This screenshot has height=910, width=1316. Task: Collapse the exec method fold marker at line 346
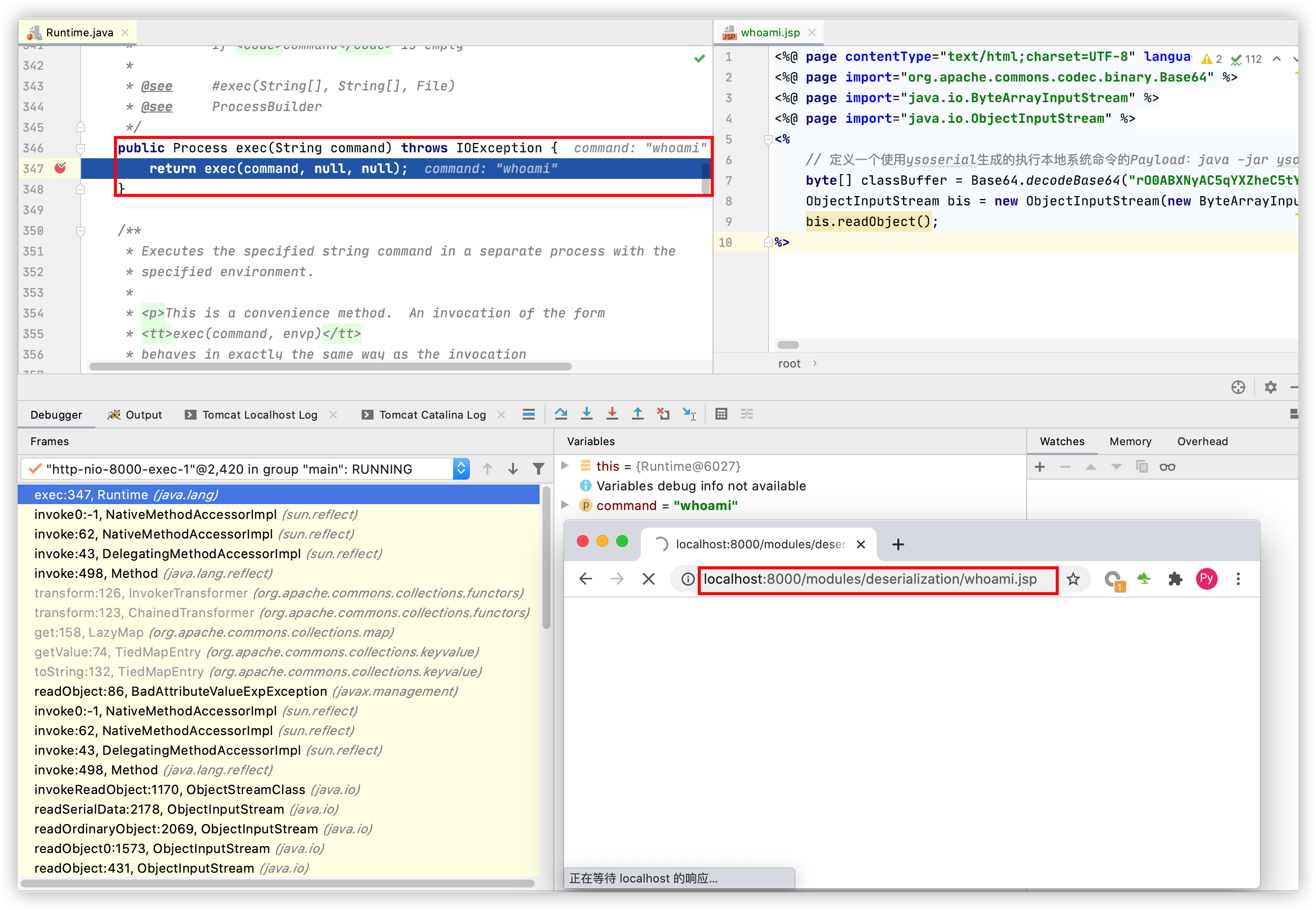[x=81, y=148]
